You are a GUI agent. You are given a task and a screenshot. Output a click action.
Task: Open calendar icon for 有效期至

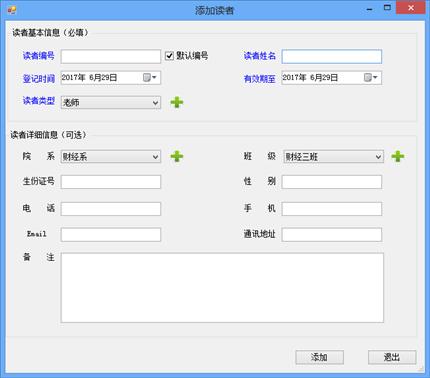click(x=370, y=78)
